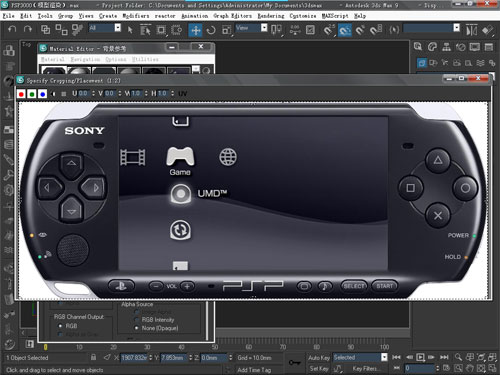This screenshot has width=500, height=375.
Task: Click the Mirror tool icon
Action: [x=471, y=30]
